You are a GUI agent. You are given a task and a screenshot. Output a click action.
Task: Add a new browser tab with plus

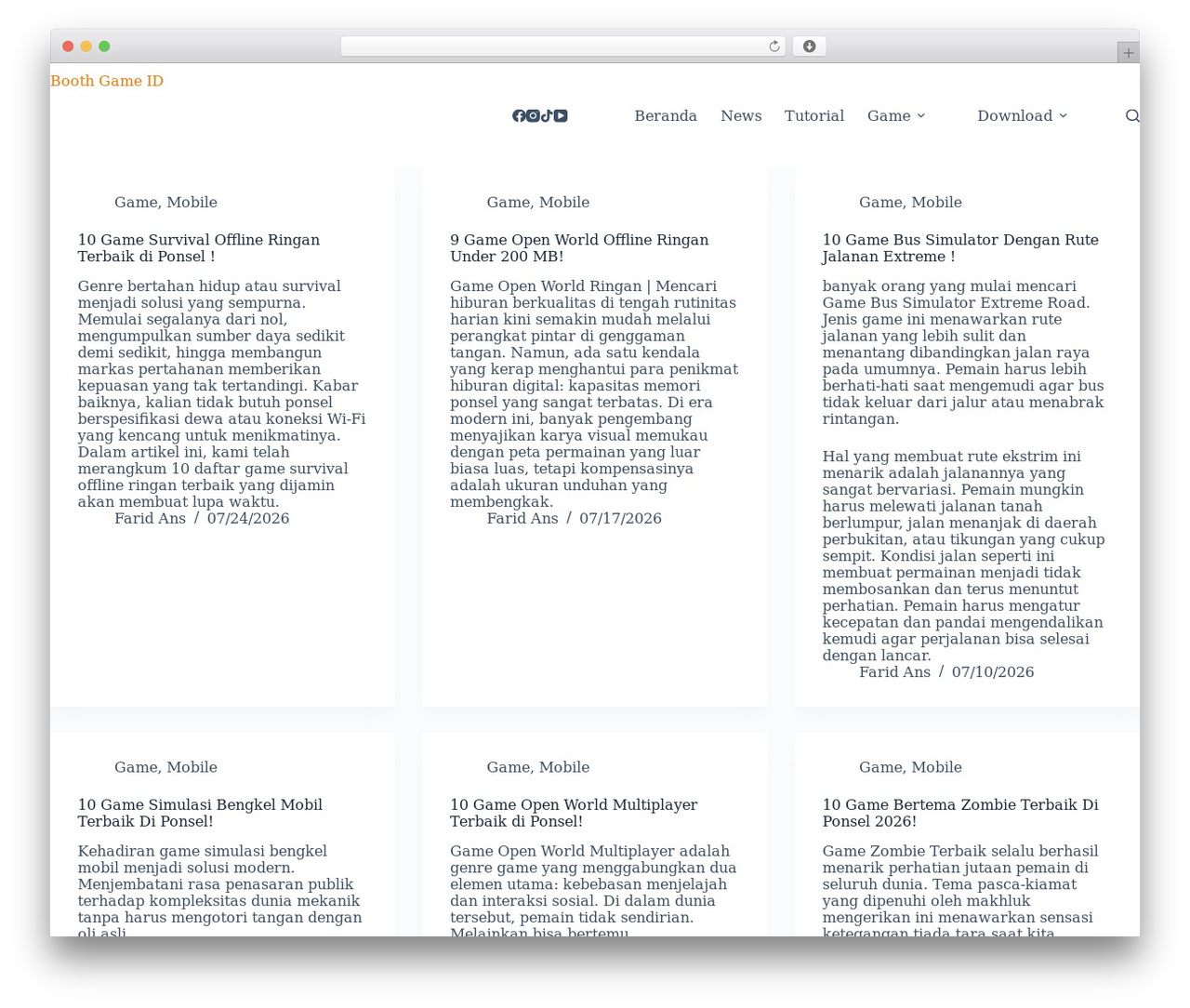click(1128, 53)
